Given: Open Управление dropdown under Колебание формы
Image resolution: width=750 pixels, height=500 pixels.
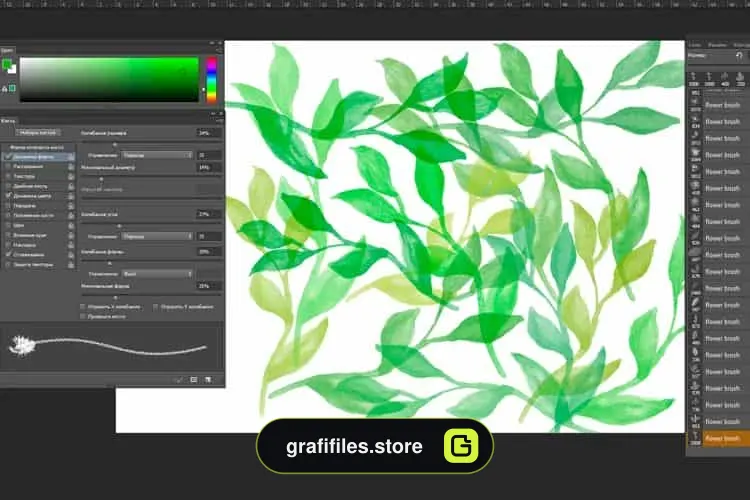Looking at the screenshot, I should [157, 274].
